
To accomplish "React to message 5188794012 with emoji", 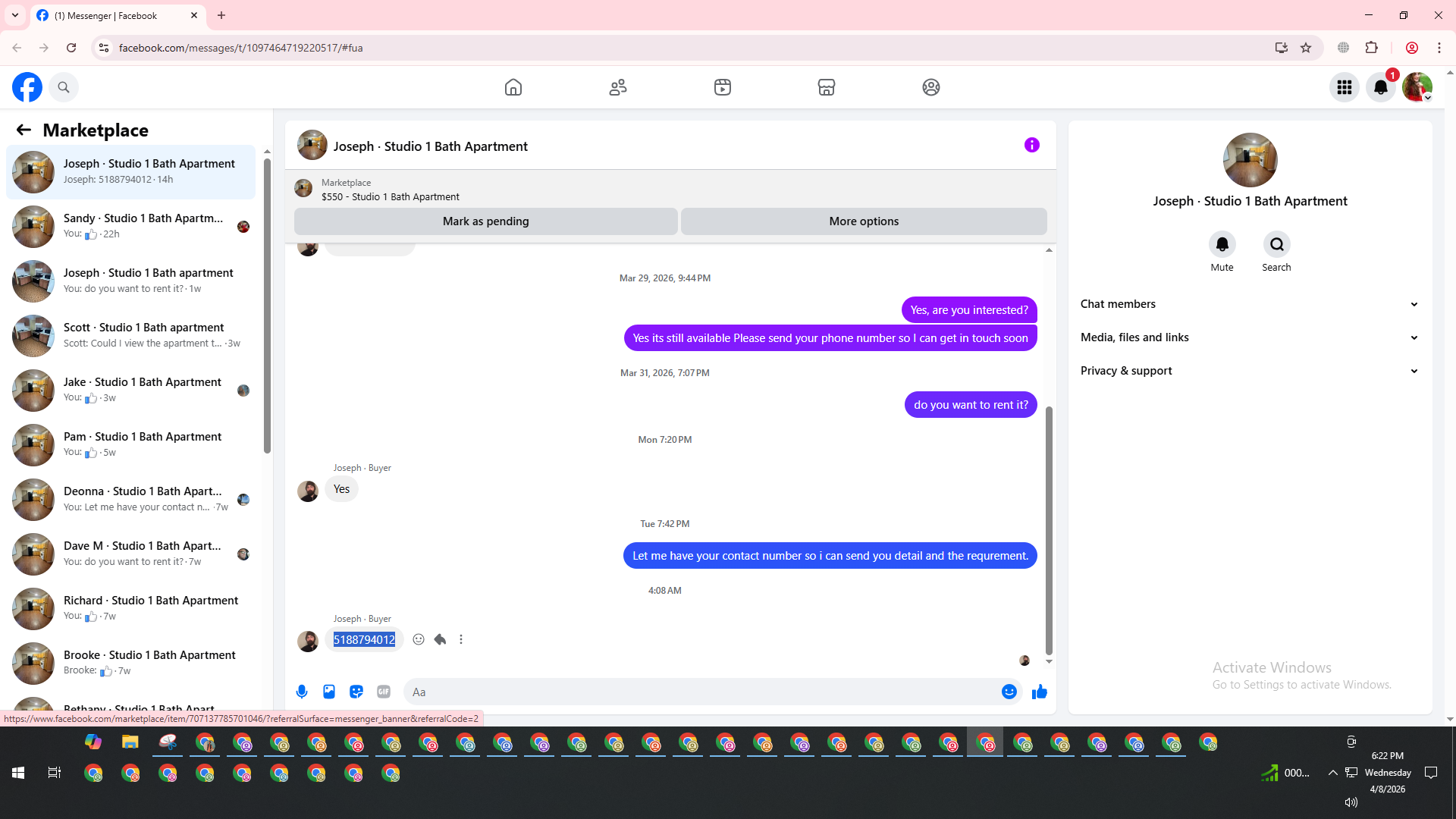I will (419, 639).
